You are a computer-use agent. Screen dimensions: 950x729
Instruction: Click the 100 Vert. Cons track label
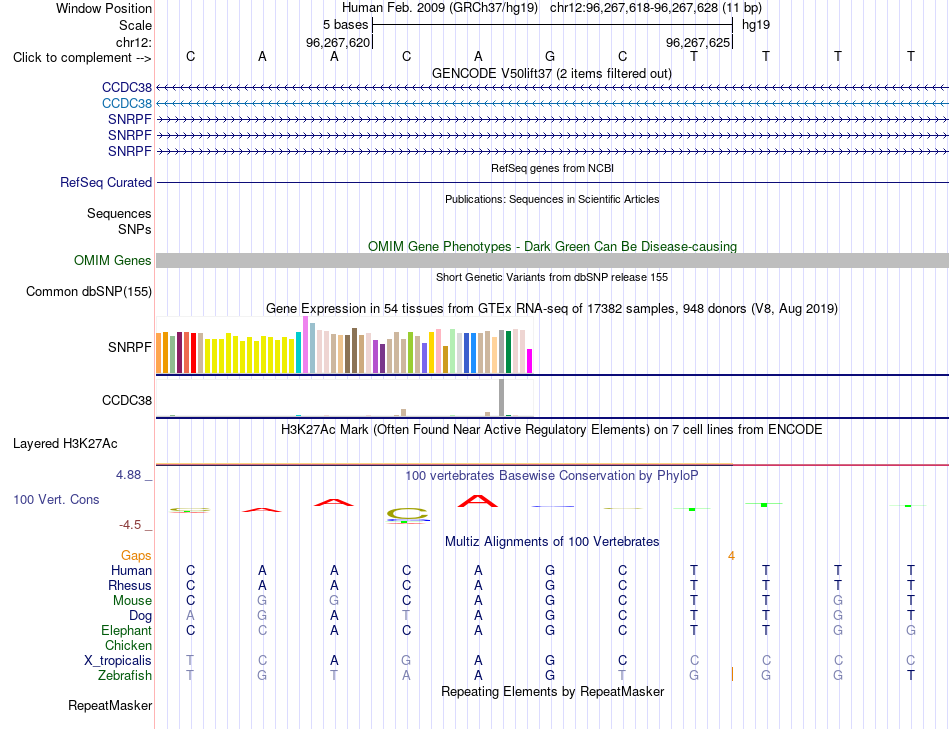click(x=56, y=499)
